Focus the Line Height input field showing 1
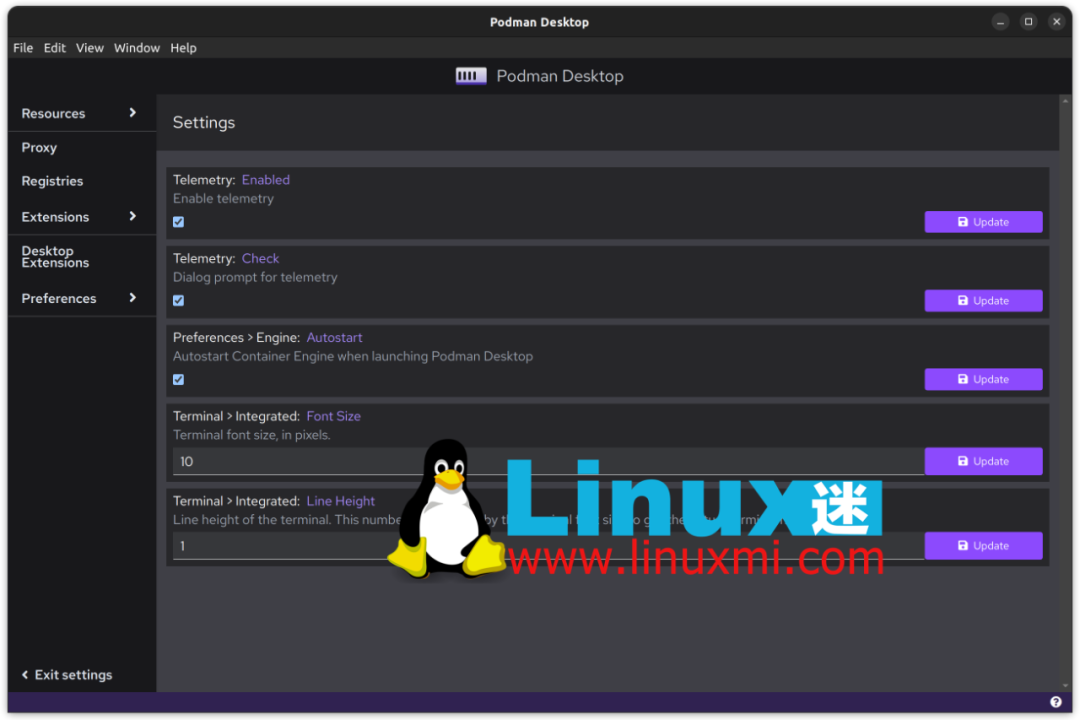This screenshot has height=720, width=1080. coord(548,546)
